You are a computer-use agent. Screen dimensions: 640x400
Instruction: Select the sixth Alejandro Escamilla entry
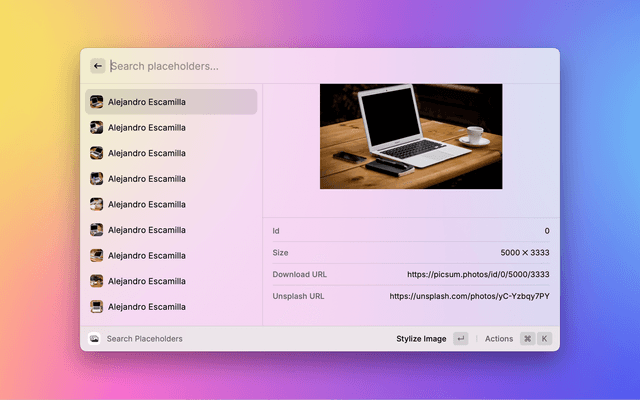click(x=147, y=230)
